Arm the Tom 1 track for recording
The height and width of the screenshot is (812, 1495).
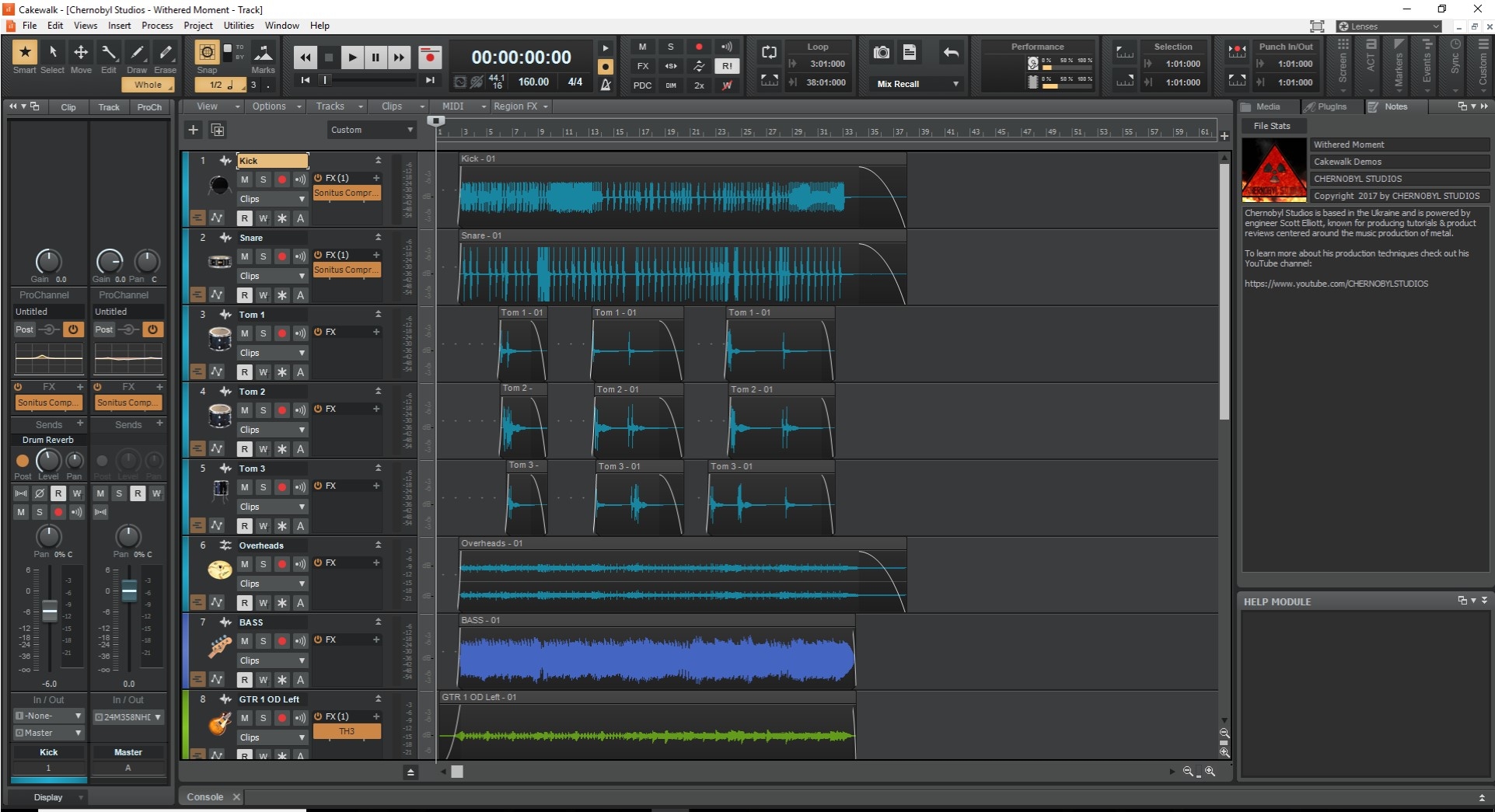(x=282, y=333)
